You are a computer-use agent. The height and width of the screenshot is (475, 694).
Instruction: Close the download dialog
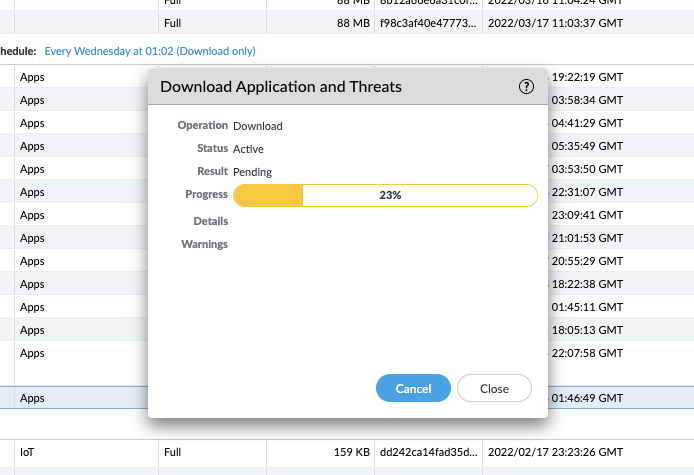(x=494, y=388)
